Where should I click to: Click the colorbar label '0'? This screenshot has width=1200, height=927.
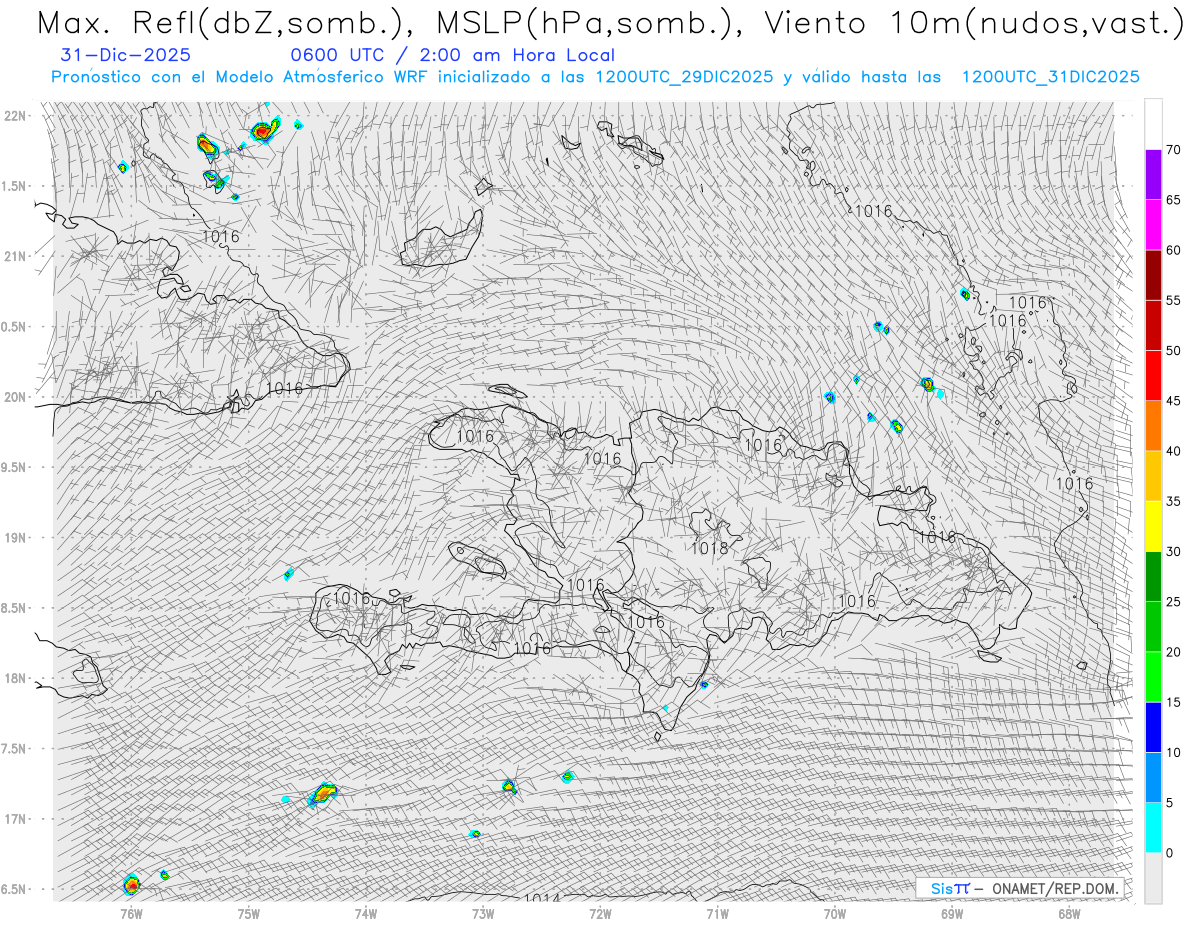pos(1169,853)
